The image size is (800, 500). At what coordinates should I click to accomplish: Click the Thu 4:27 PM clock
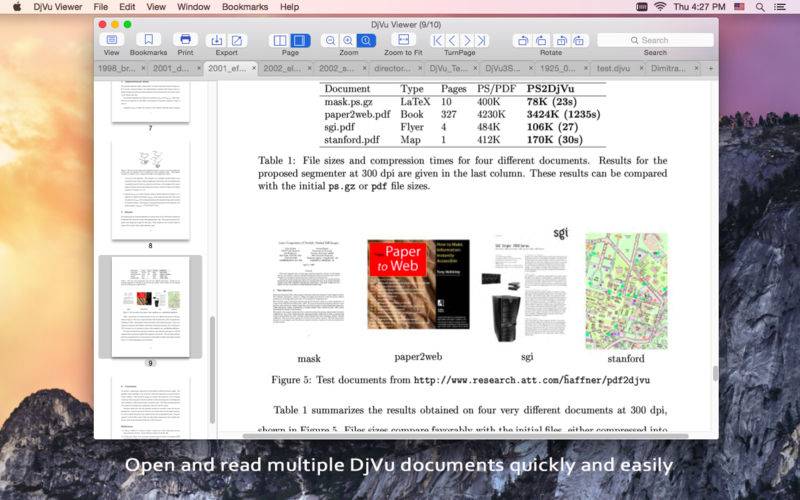point(699,7)
